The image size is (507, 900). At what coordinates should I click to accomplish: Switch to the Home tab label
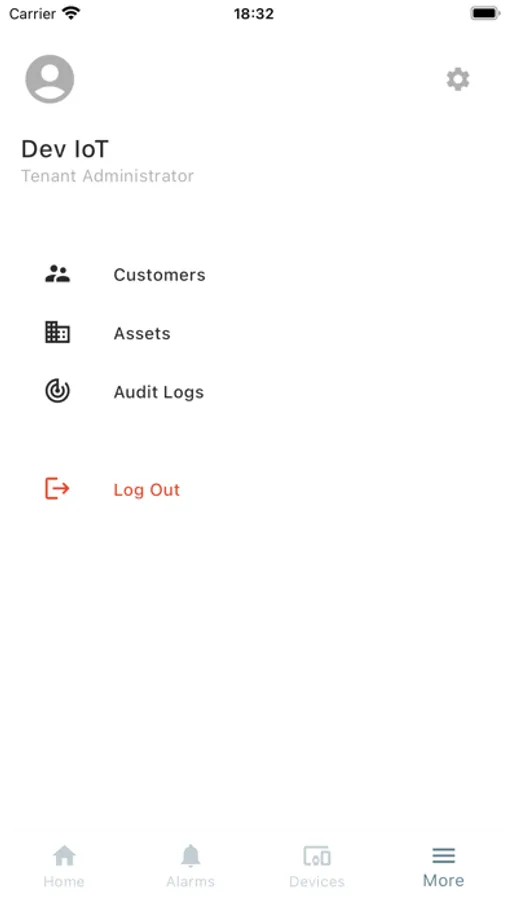64,881
